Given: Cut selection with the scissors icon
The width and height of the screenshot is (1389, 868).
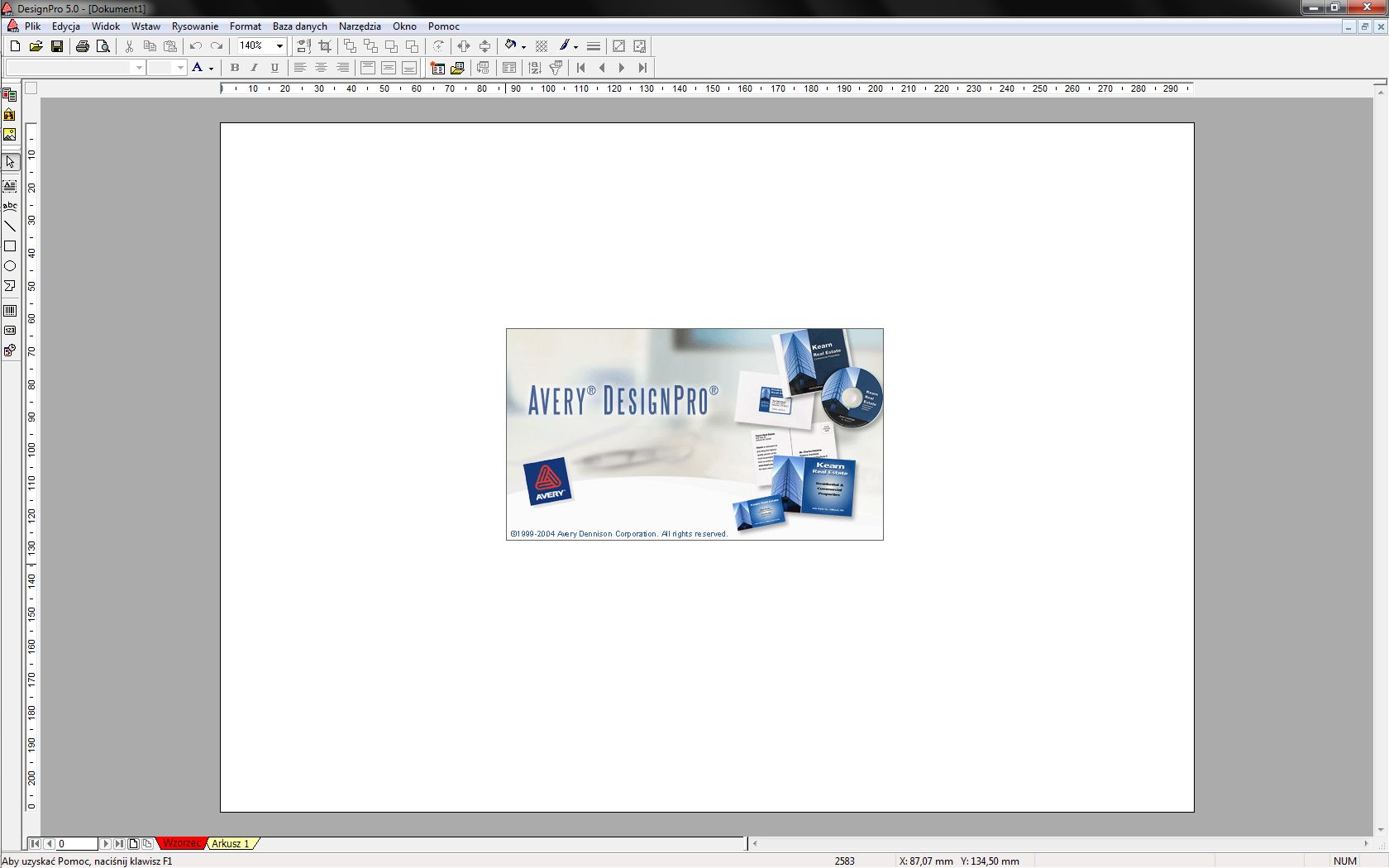Looking at the screenshot, I should (x=129, y=46).
